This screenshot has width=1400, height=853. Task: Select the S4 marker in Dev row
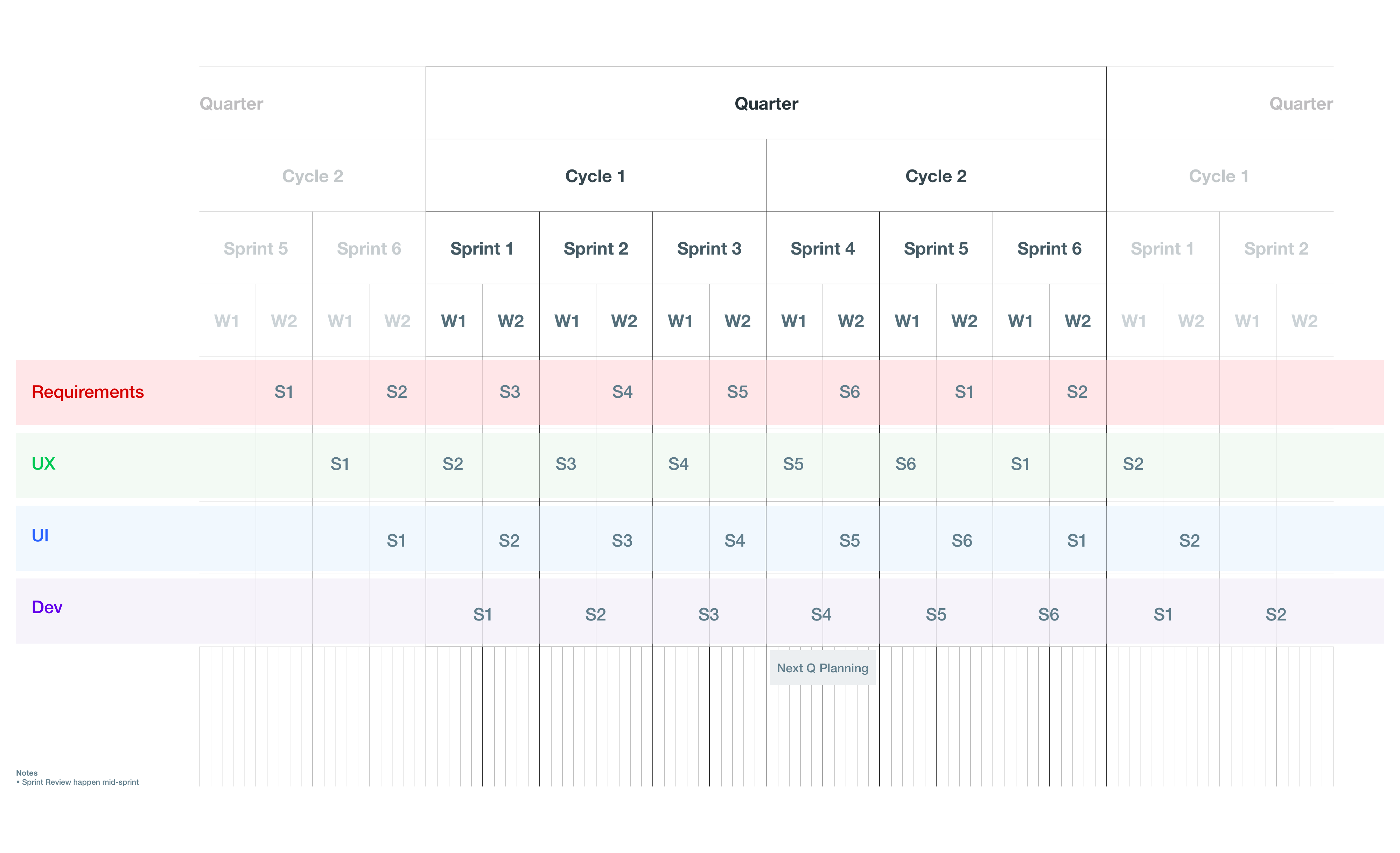[x=821, y=615]
